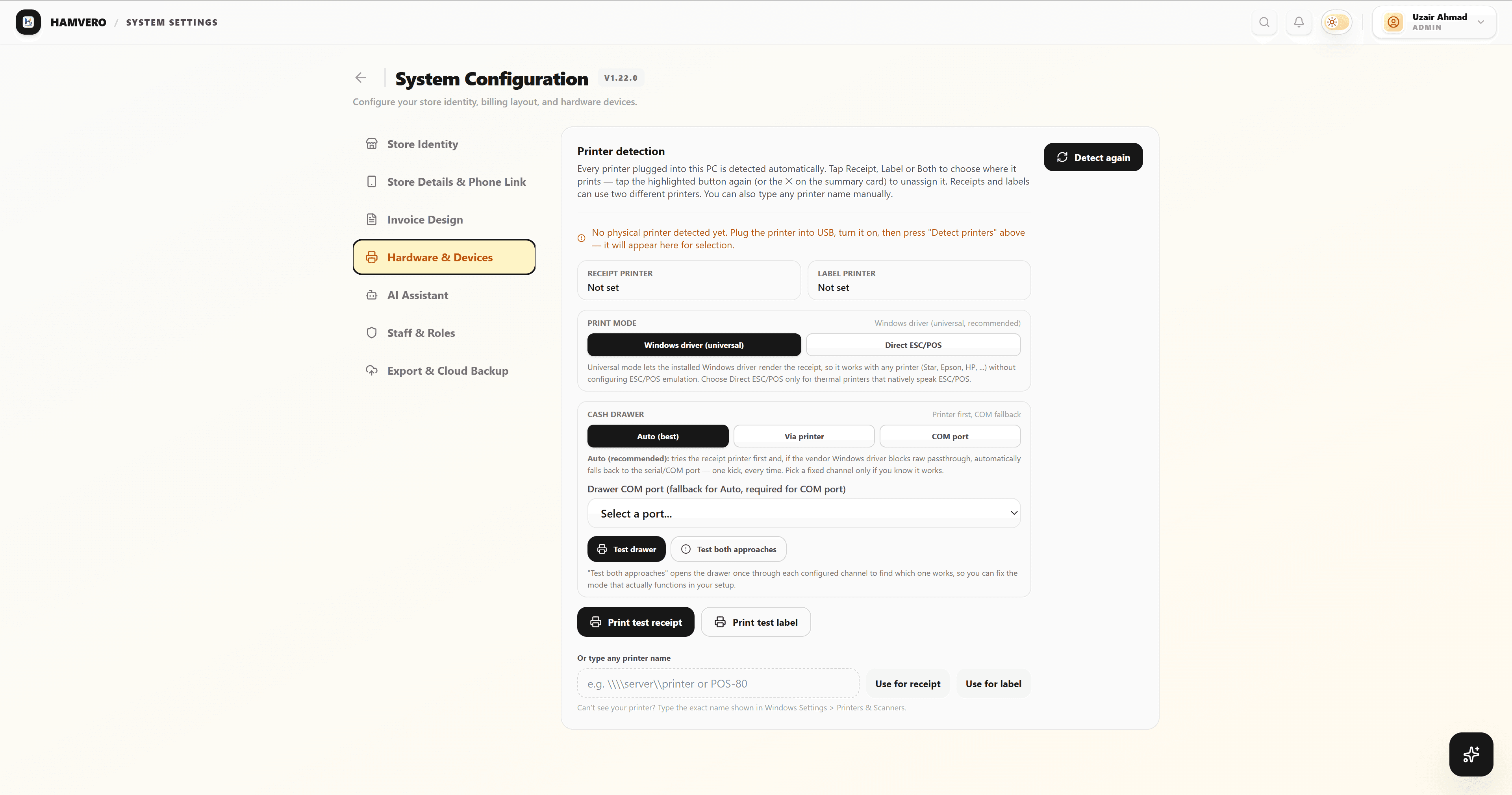Click the Hamvero logo icon

pos(28,22)
